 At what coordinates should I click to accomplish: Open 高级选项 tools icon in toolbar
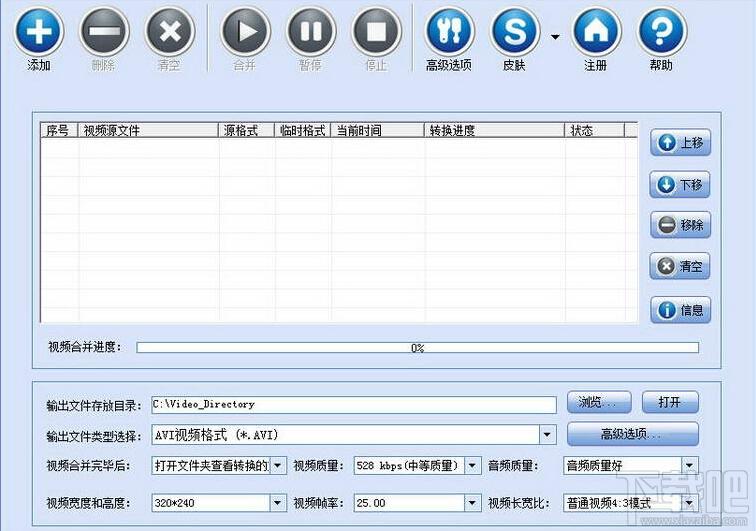(449, 31)
